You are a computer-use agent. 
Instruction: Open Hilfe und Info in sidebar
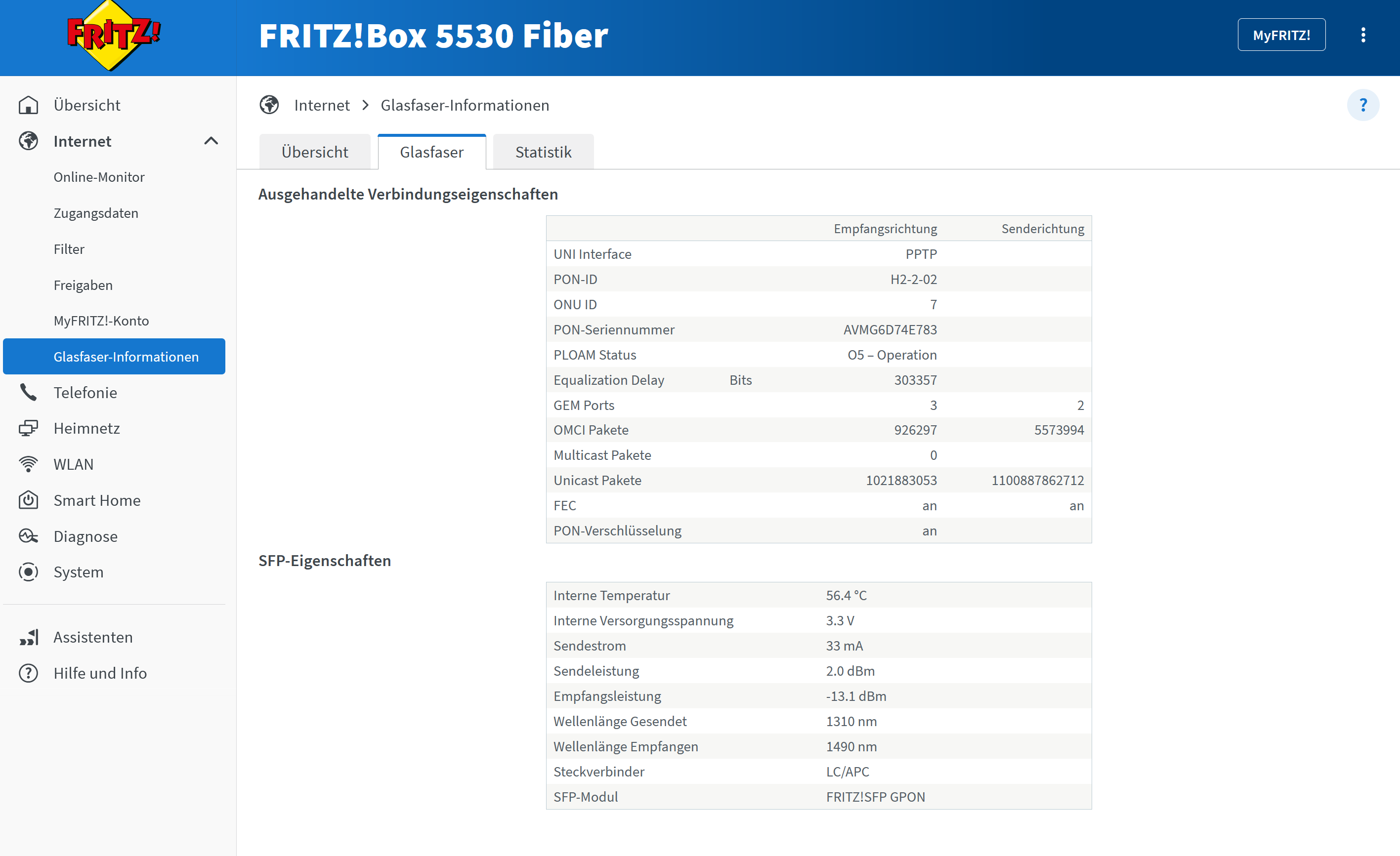100,673
